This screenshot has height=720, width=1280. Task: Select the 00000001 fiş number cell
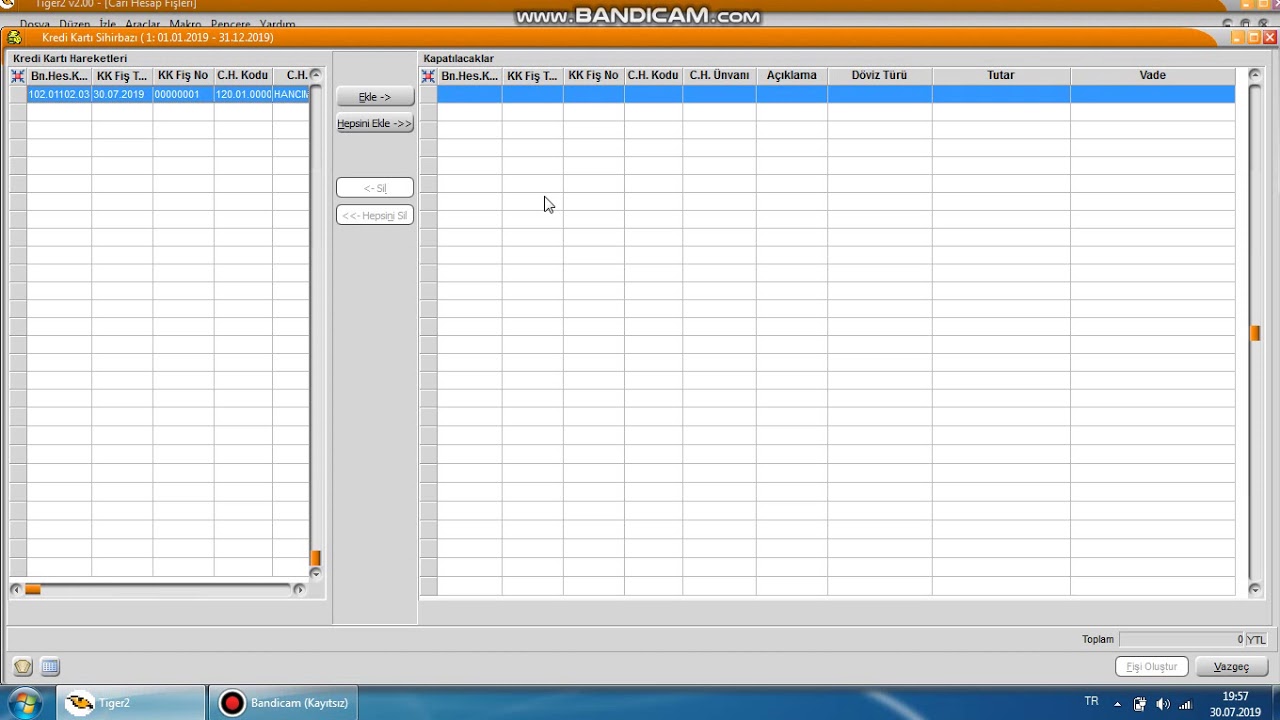coord(183,94)
